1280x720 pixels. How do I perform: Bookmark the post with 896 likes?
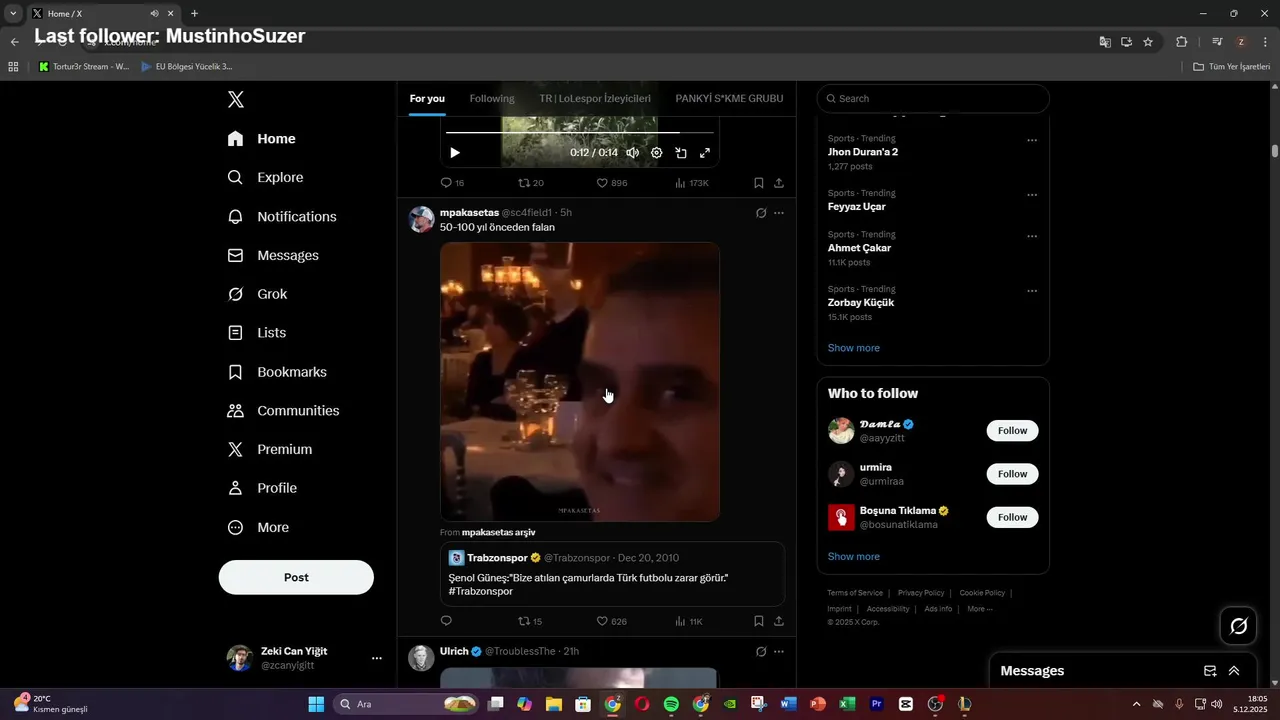(759, 183)
